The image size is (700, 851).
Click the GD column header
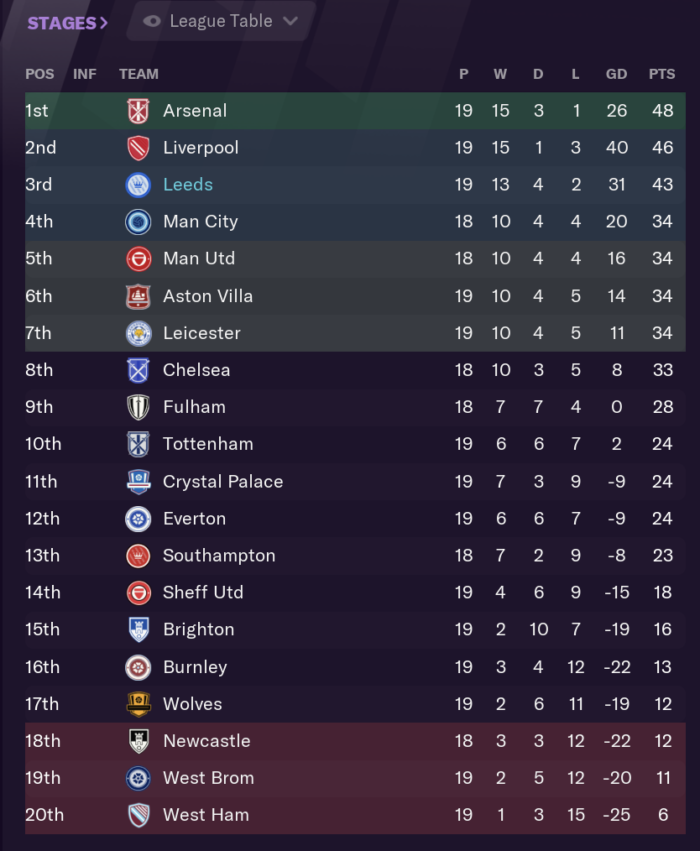pos(616,73)
